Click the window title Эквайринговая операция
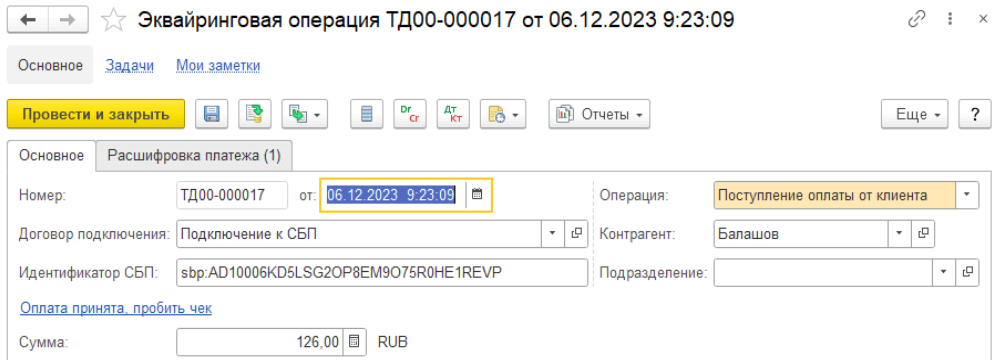 [x=436, y=20]
